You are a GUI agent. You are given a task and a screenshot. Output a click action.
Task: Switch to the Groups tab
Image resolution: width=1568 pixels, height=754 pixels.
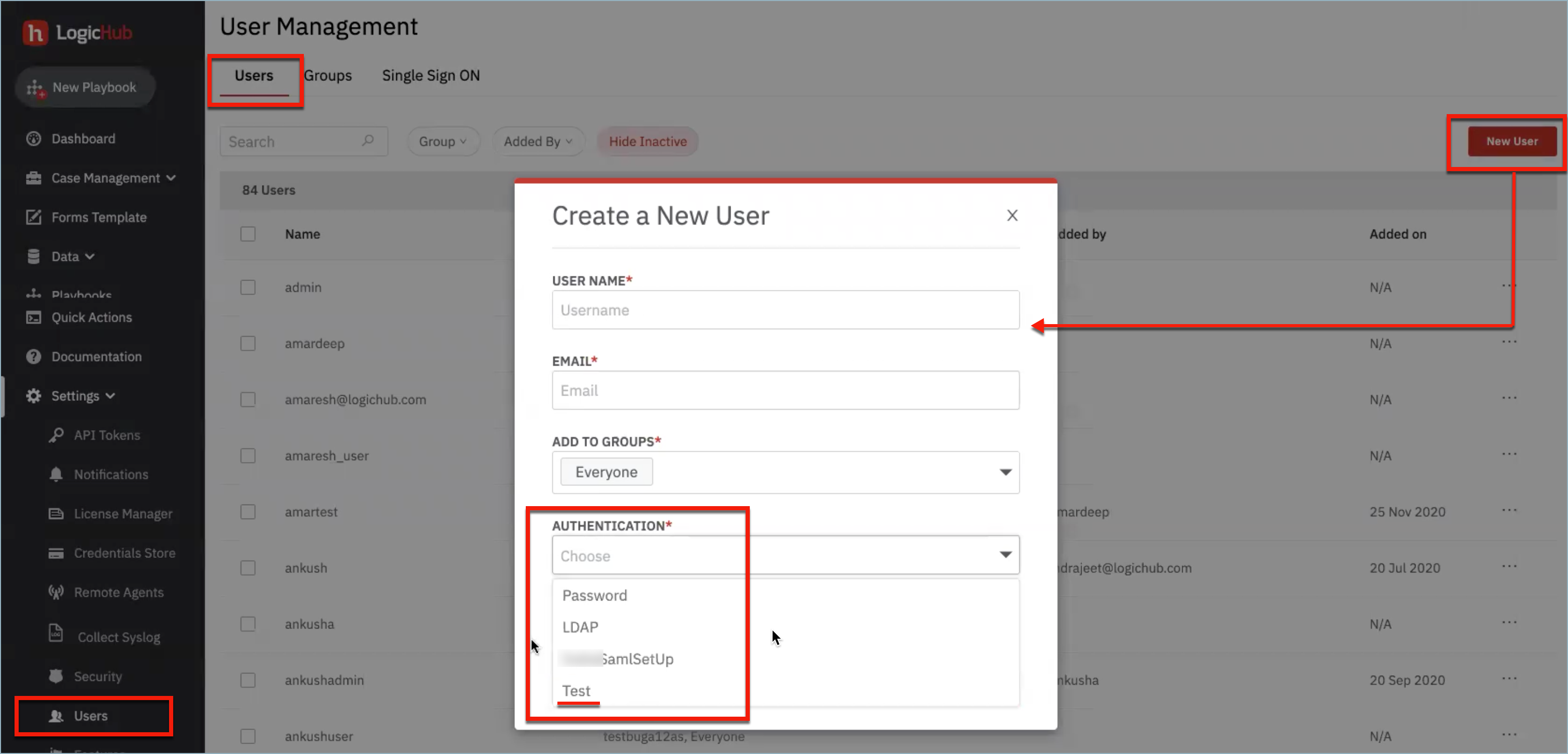(x=328, y=76)
